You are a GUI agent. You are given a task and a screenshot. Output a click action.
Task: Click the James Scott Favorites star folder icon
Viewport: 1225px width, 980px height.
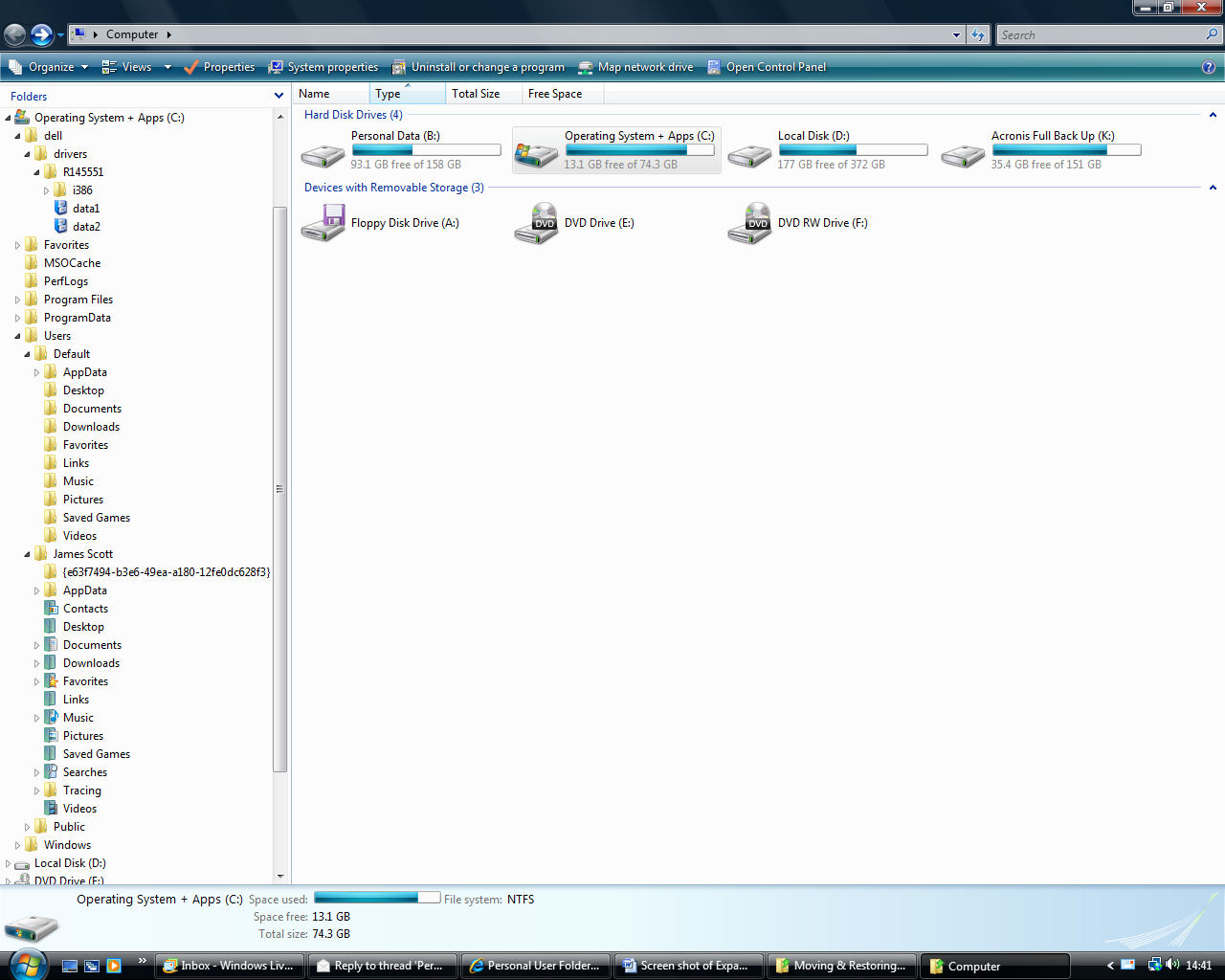(52, 680)
